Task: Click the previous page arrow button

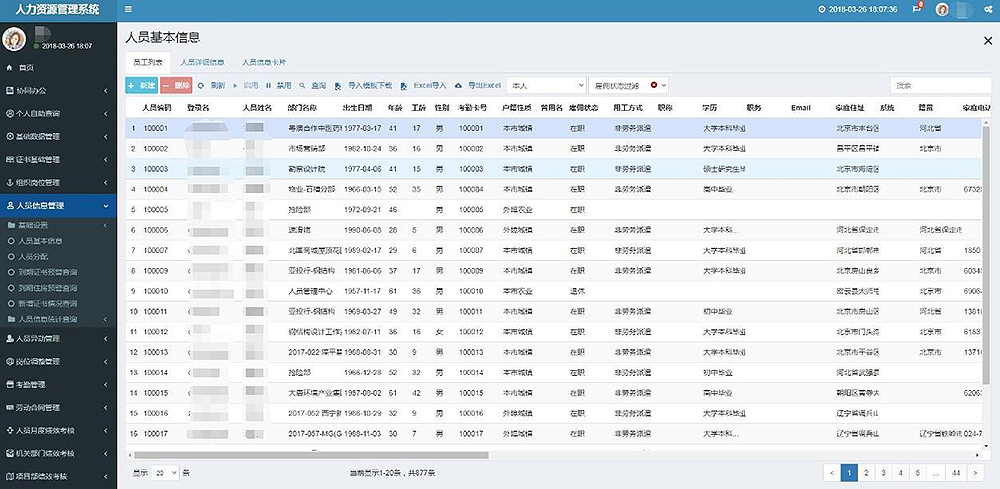Action: [832, 472]
